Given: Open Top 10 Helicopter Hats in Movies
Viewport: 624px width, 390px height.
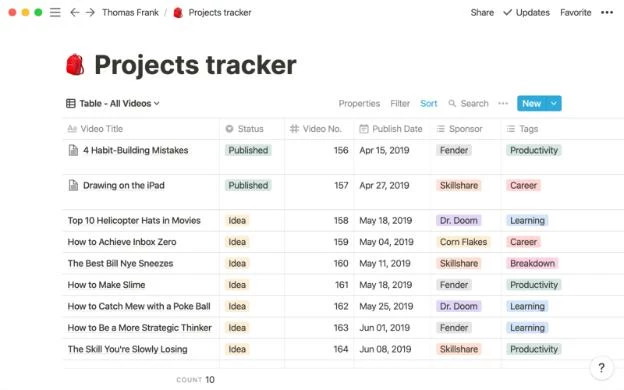Looking at the screenshot, I should point(134,220).
